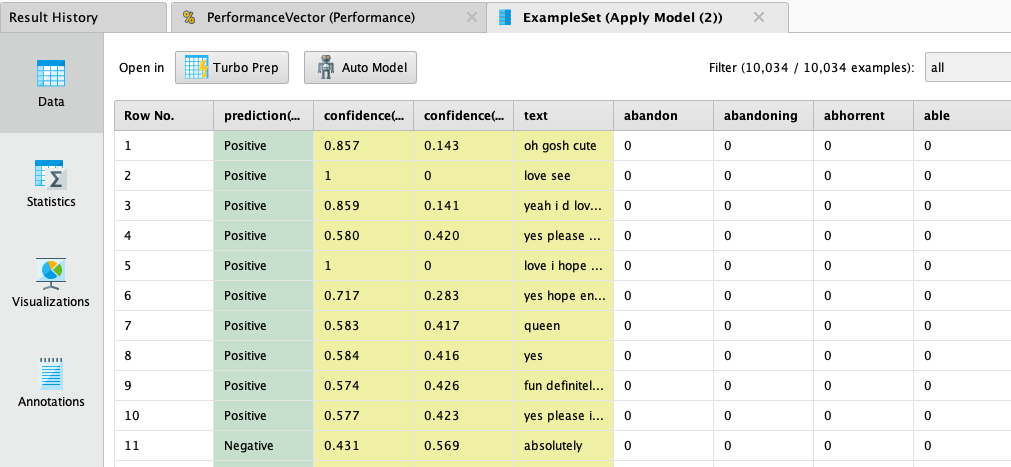Select the 'yeah i d lov...' text cell
The image size is (1011, 467).
(x=564, y=206)
